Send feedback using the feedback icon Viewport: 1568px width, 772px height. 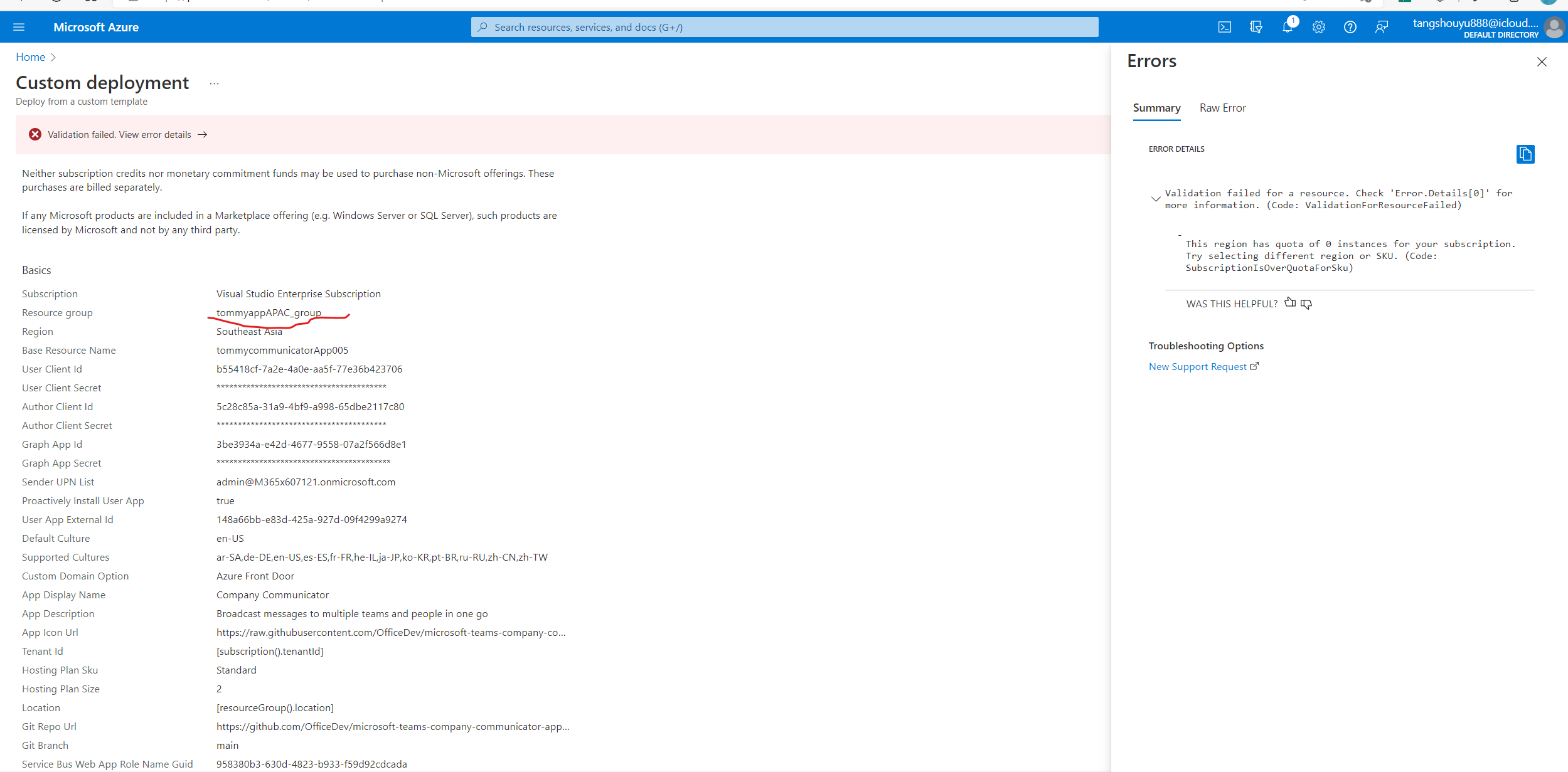[1382, 26]
